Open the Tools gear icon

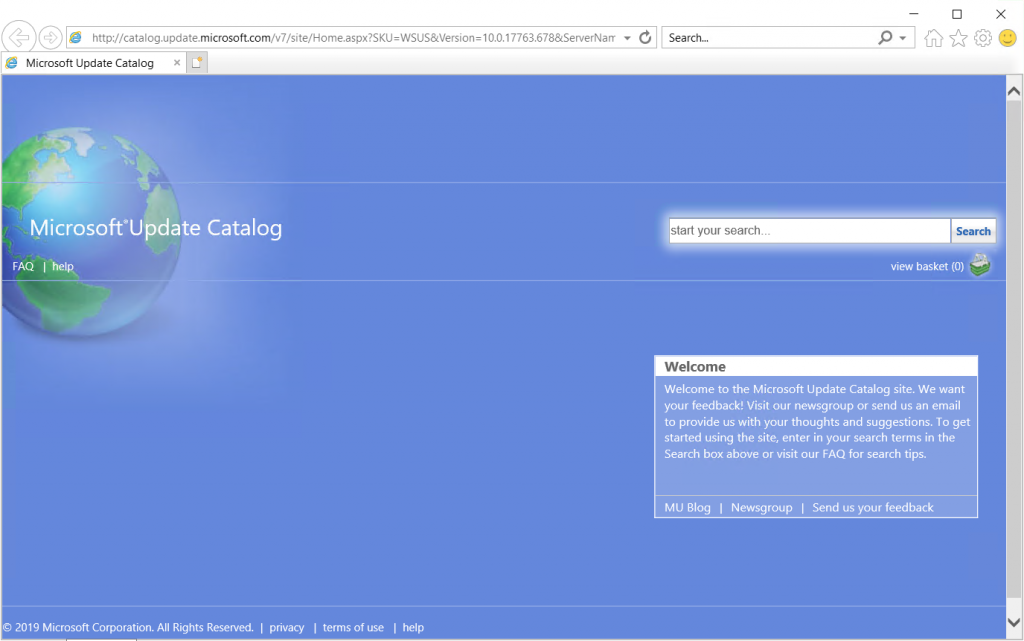[983, 38]
